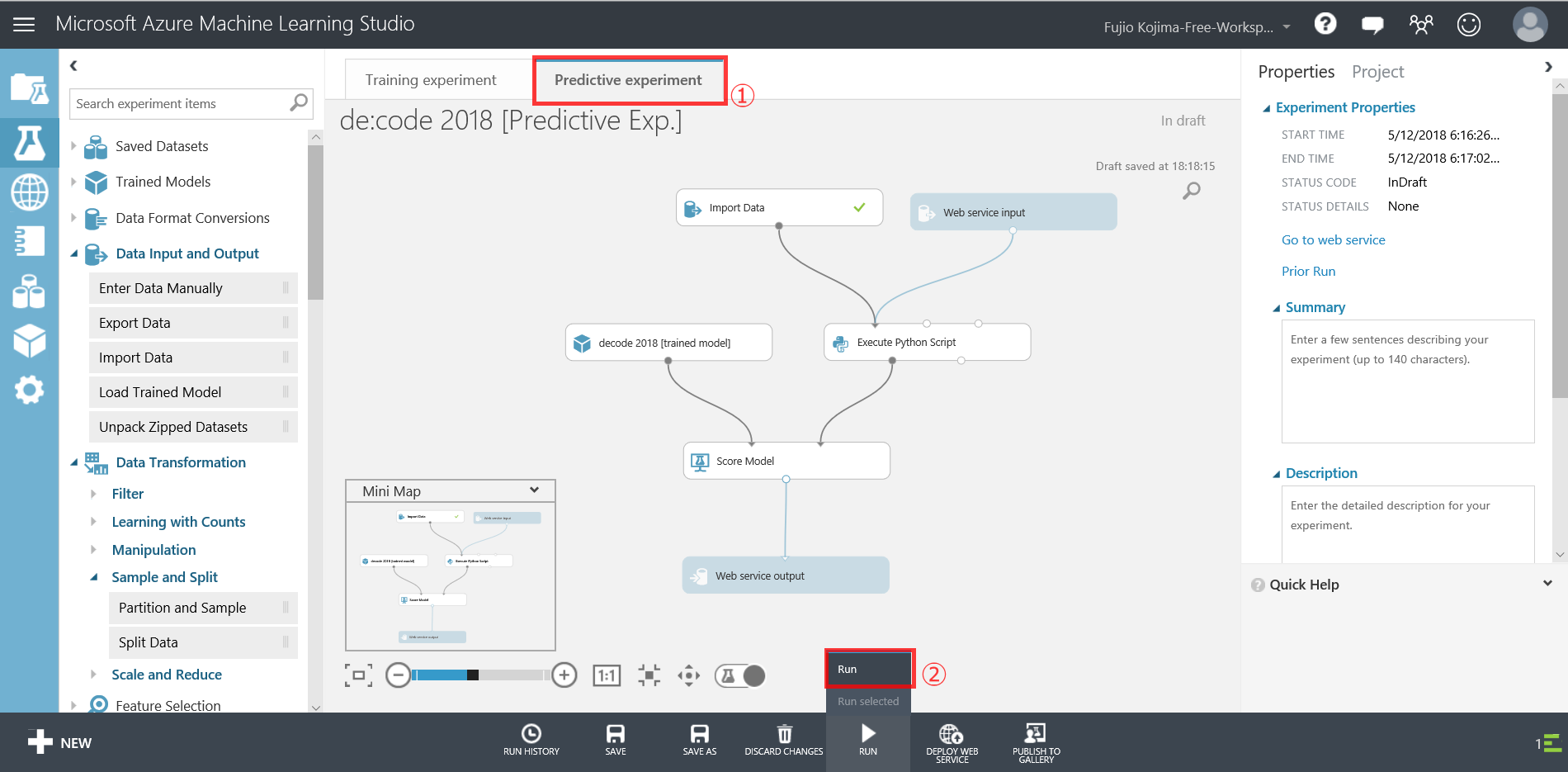This screenshot has width=1568, height=772.
Task: Click the center/arrange canvas icon
Action: tap(649, 675)
